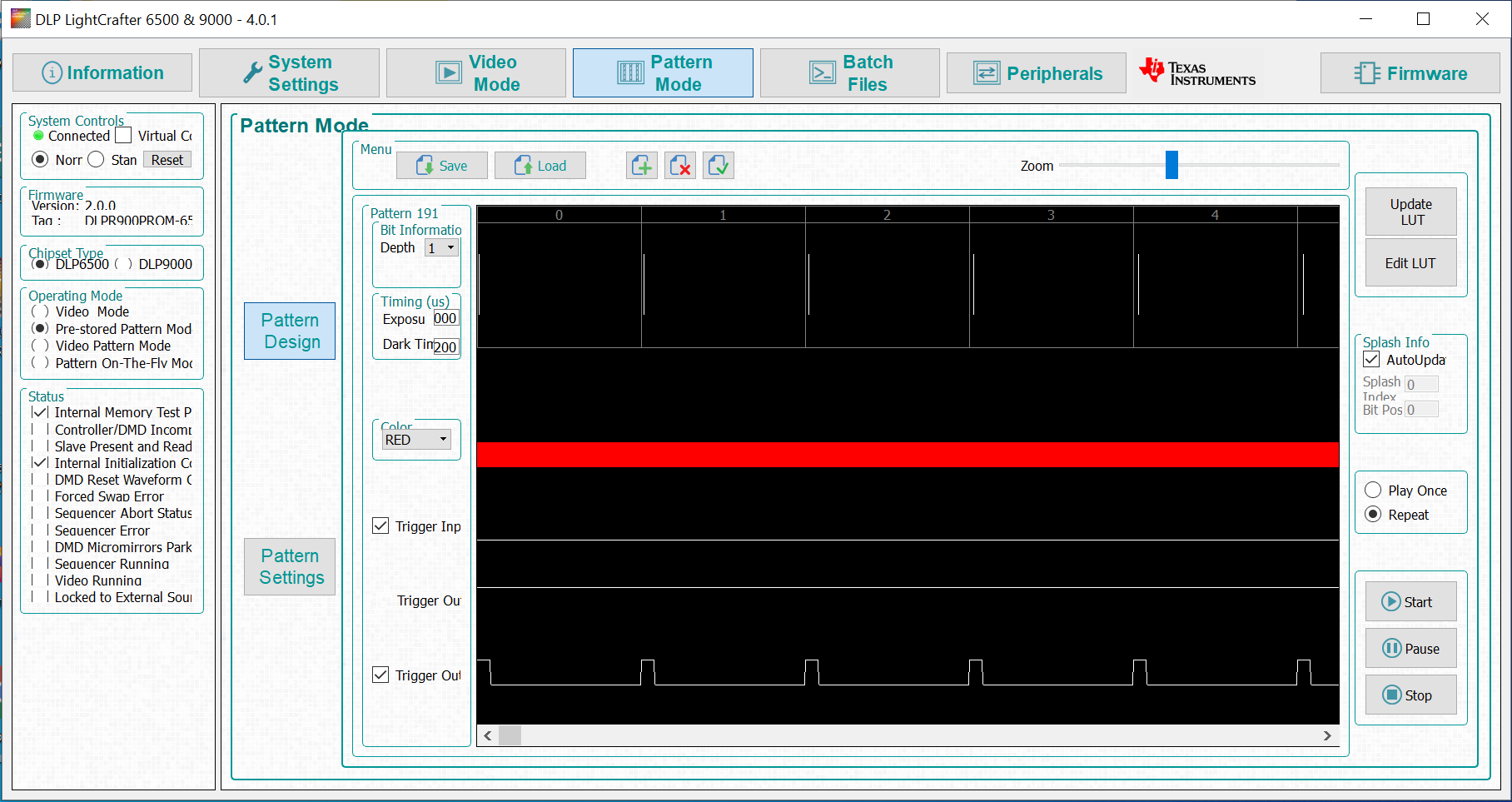Click the Zoom slider handle
Image resolution: width=1512 pixels, height=802 pixels.
click(1171, 165)
